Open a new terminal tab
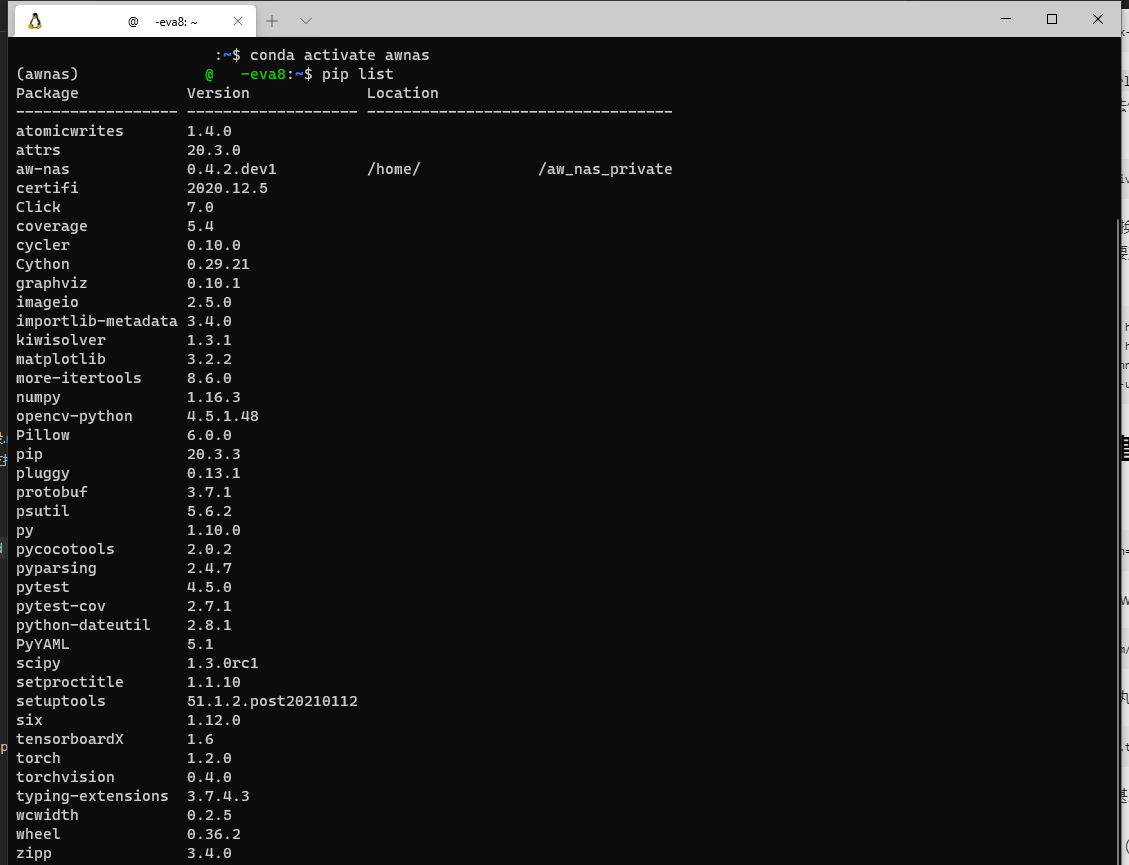The image size is (1129, 865). (x=271, y=21)
